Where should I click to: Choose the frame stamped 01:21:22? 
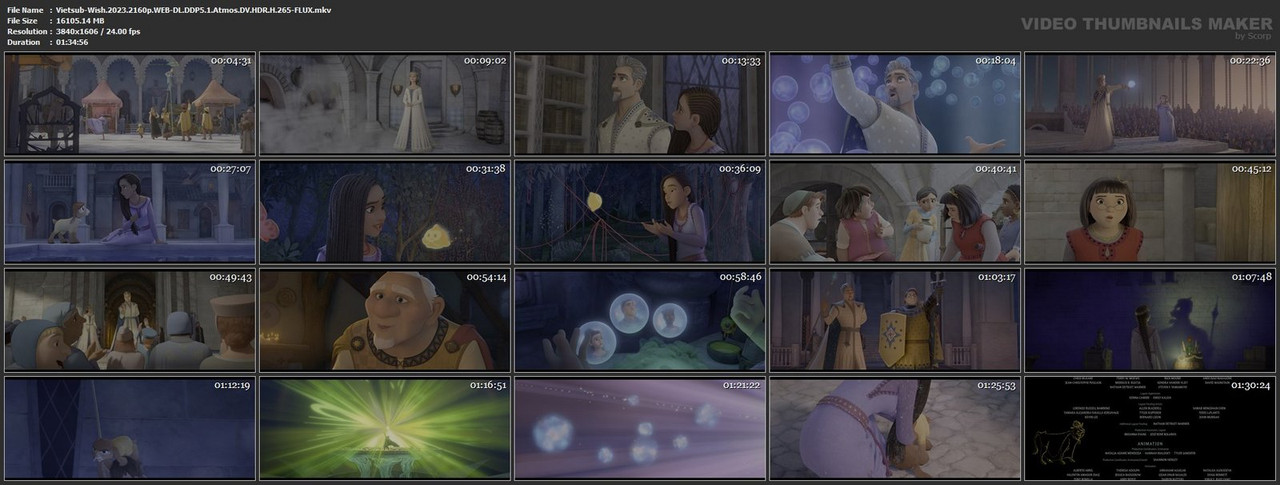(x=639, y=427)
